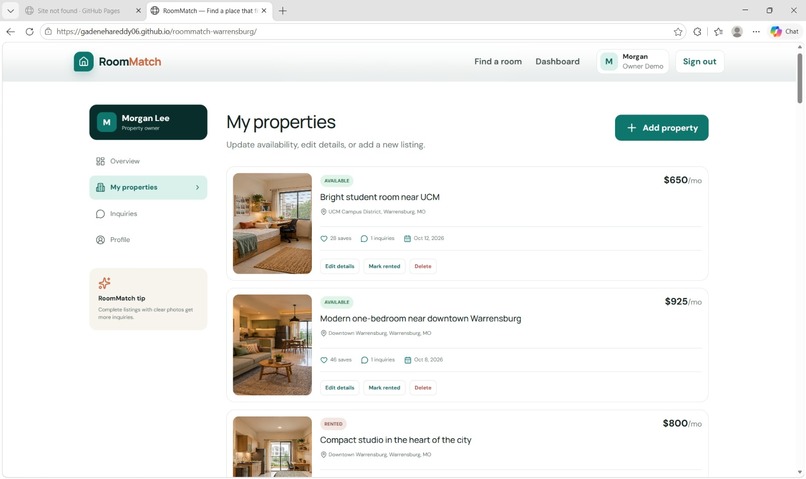Click the RoomMatch house logo icon
Image resolution: width=806 pixels, height=479 pixels.
pos(83,62)
